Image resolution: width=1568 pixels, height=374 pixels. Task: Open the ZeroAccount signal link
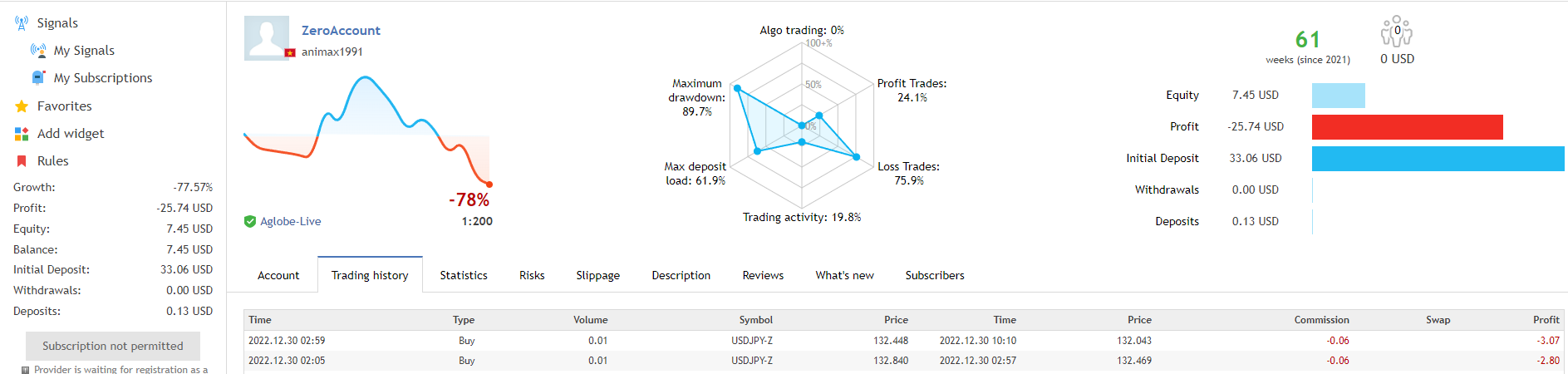(341, 31)
